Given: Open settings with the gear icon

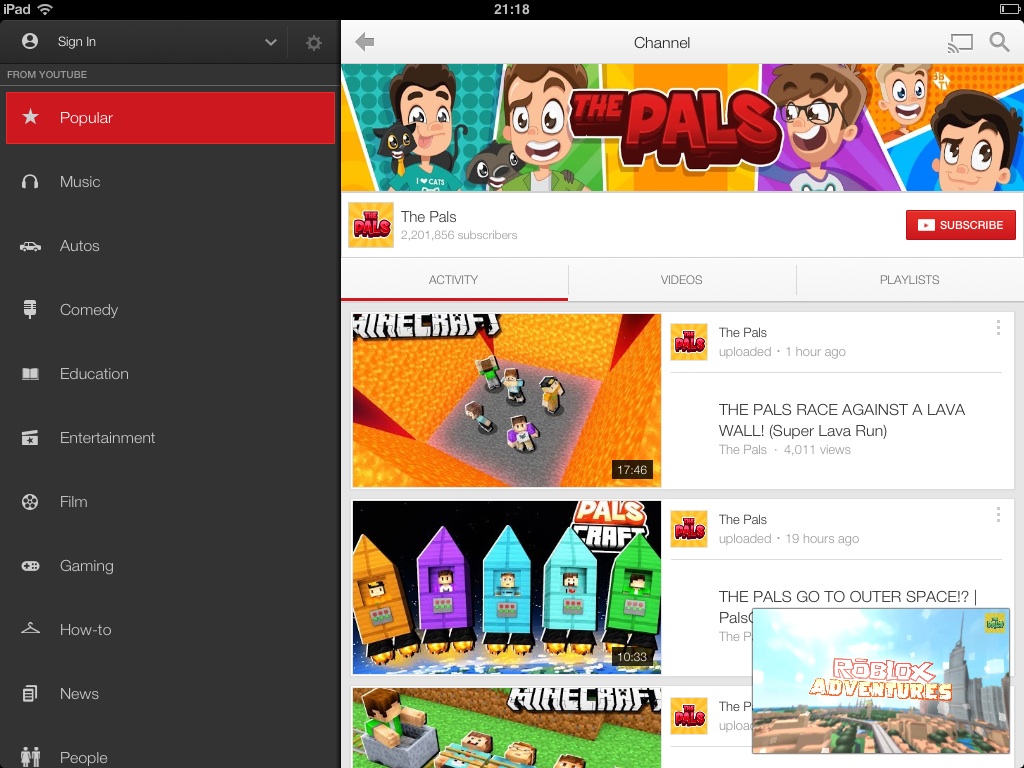Looking at the screenshot, I should click(314, 42).
